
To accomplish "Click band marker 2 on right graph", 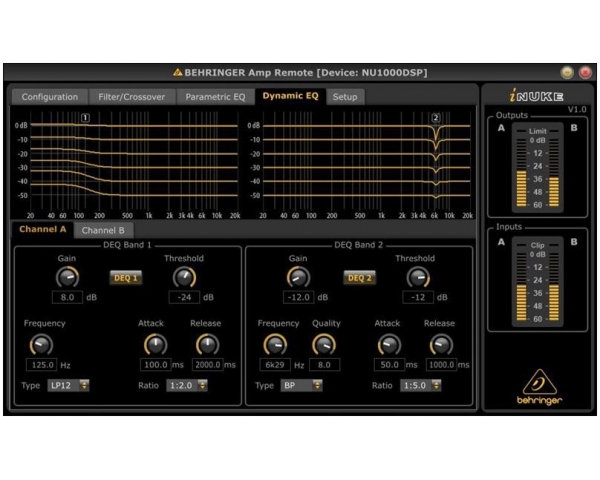I will [436, 118].
